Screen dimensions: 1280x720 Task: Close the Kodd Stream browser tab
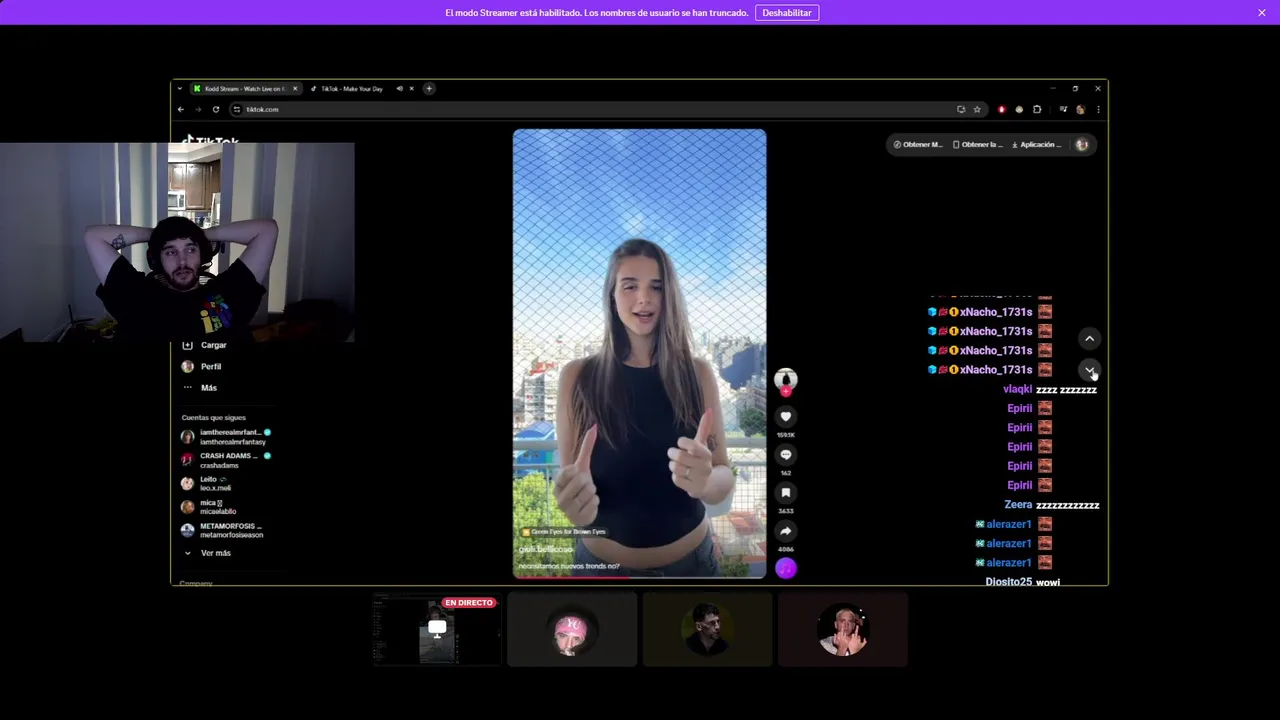click(x=295, y=88)
